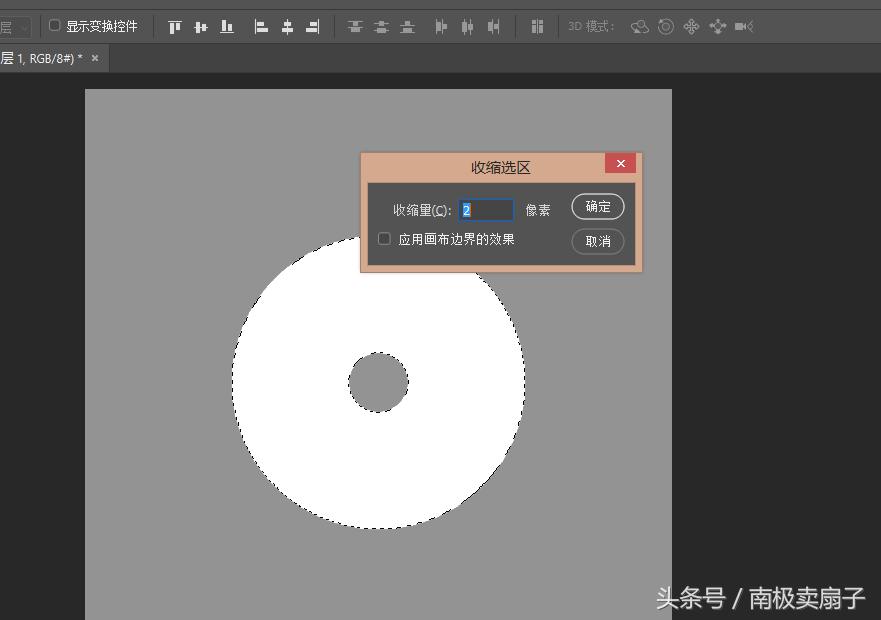This screenshot has height=620, width=881.
Task: Click the 3D pan camera icon
Action: (x=691, y=26)
